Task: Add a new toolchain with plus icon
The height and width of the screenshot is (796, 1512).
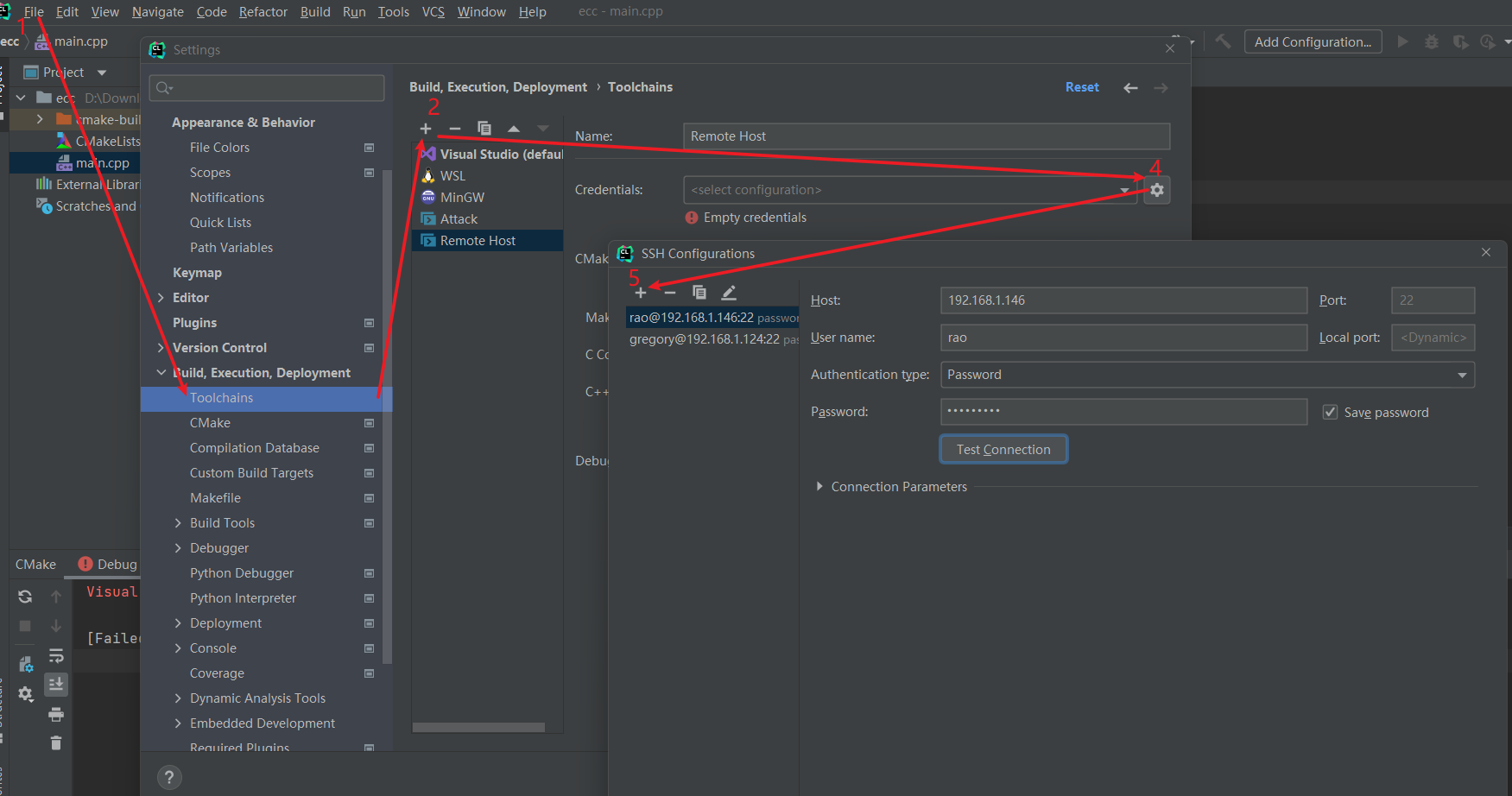Action: pos(426,129)
